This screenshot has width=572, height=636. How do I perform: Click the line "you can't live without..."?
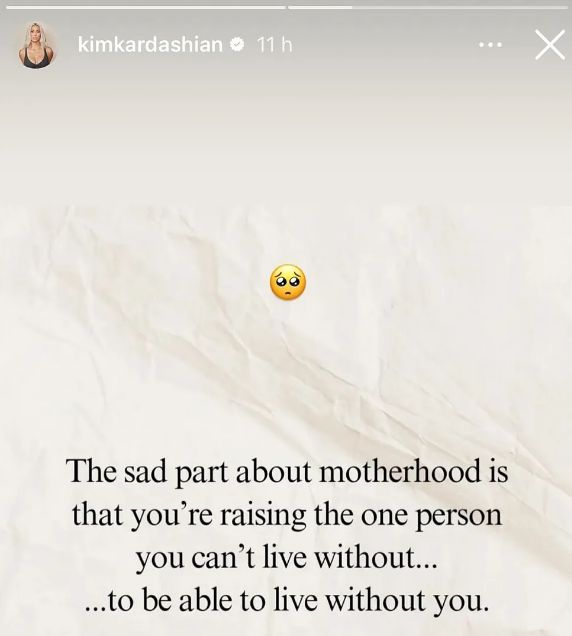pos(287,558)
